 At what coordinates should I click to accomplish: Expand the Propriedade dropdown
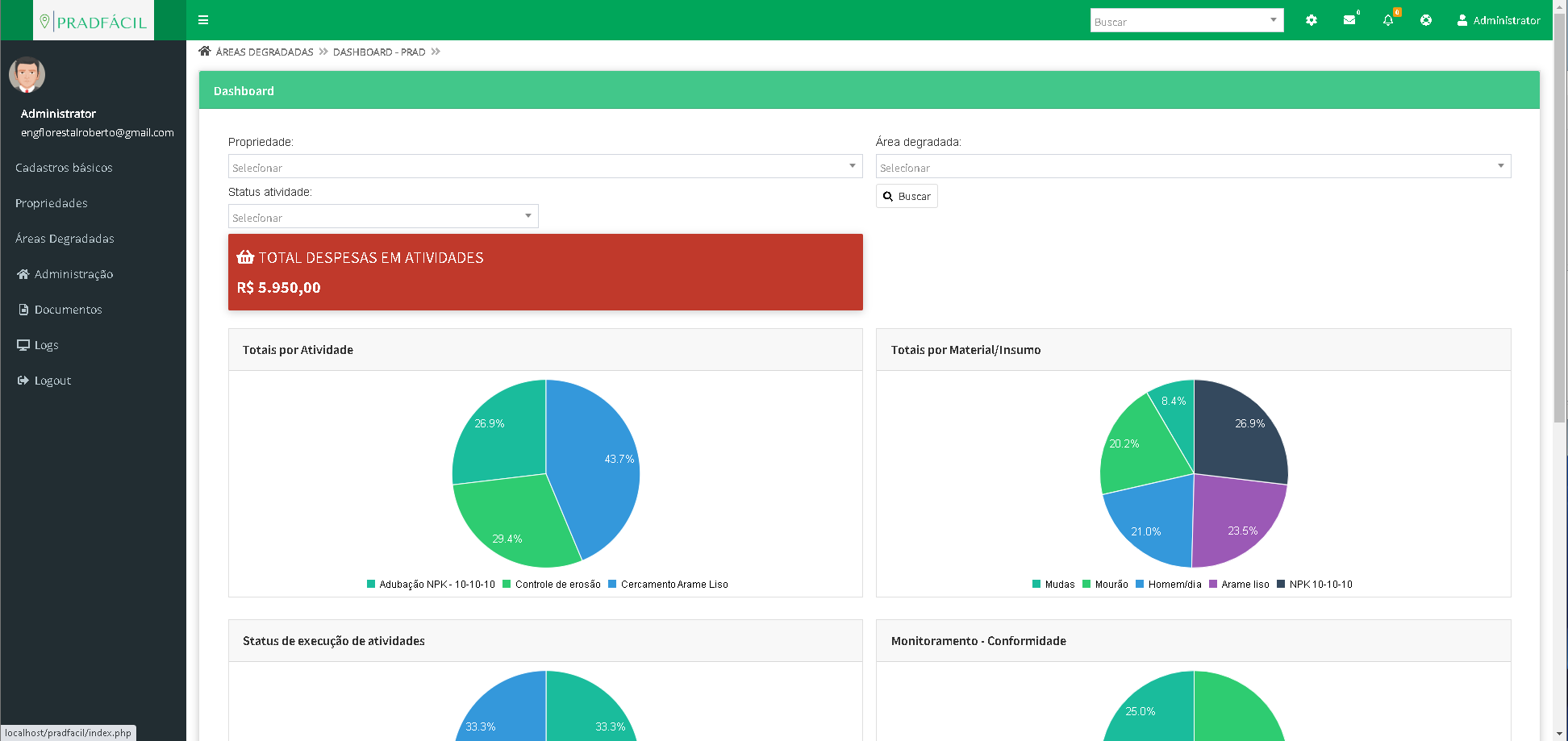click(544, 167)
